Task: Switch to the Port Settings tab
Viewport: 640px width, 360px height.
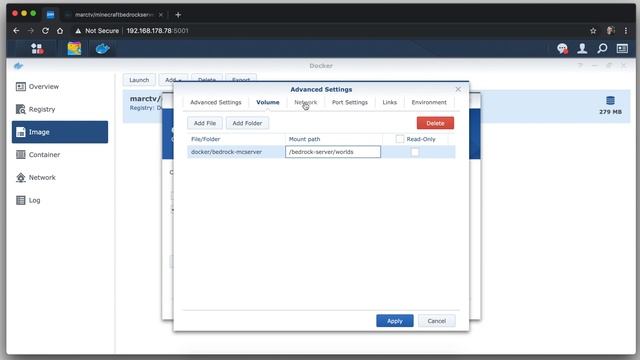Action: (x=350, y=102)
